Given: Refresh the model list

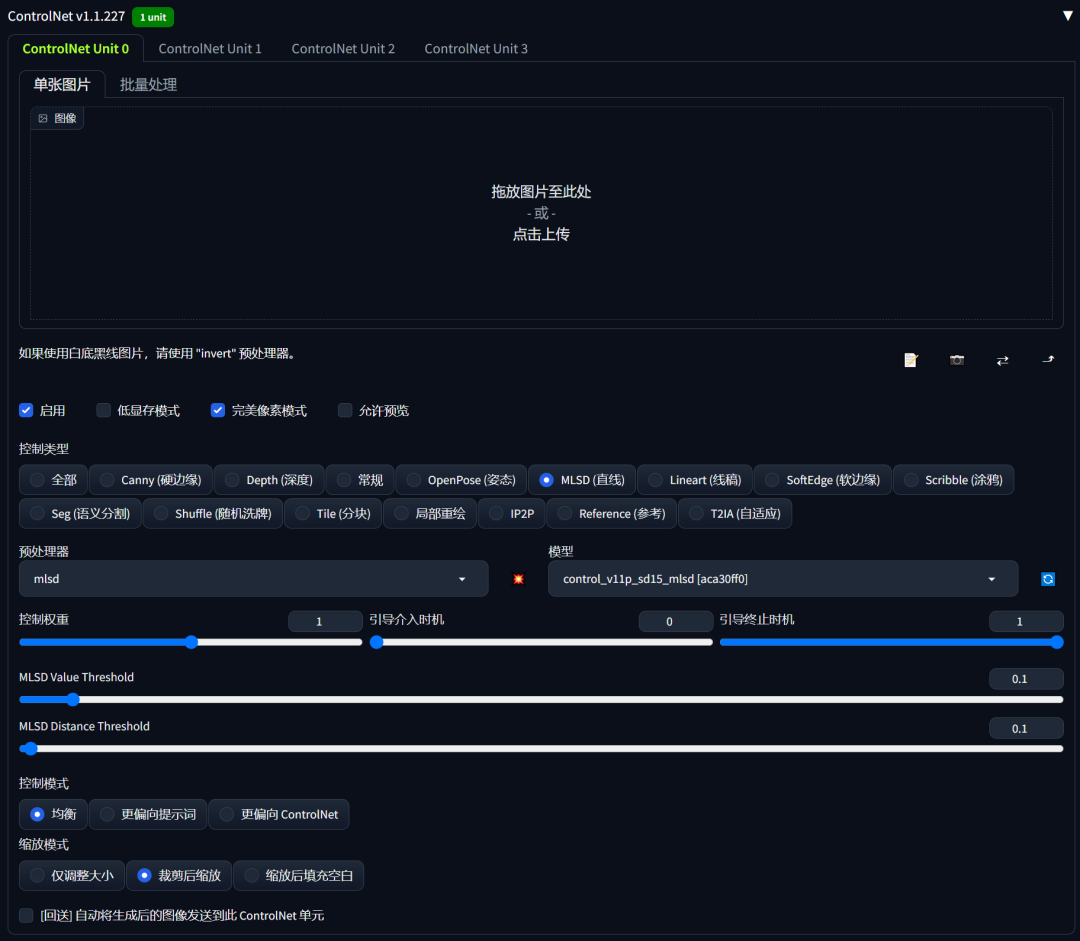Looking at the screenshot, I should [1047, 578].
